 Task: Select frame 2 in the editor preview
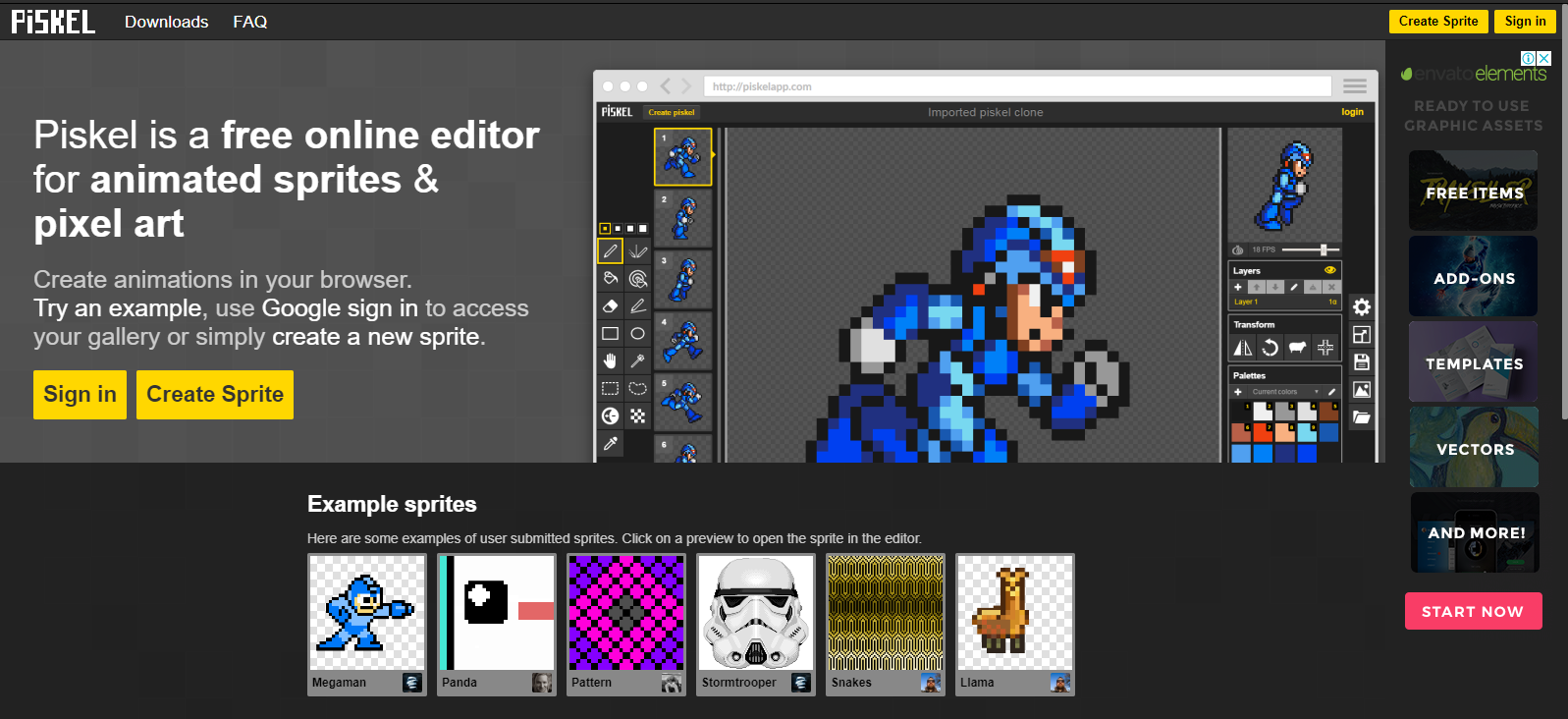click(682, 218)
